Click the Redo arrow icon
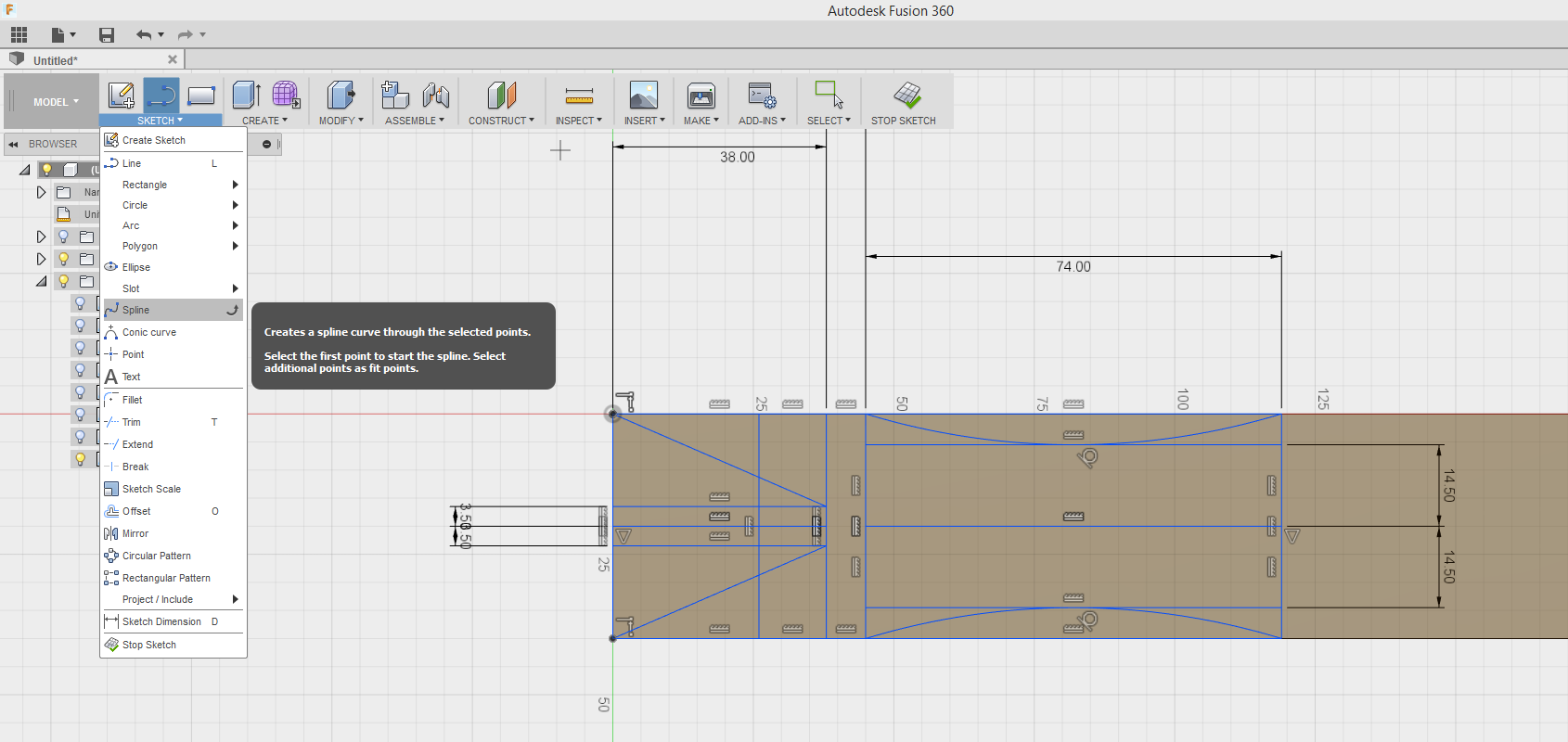The image size is (1568, 742). (185, 35)
